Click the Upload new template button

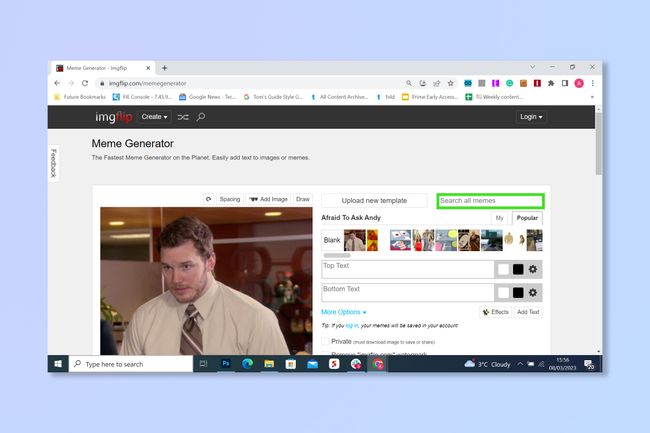(x=374, y=201)
